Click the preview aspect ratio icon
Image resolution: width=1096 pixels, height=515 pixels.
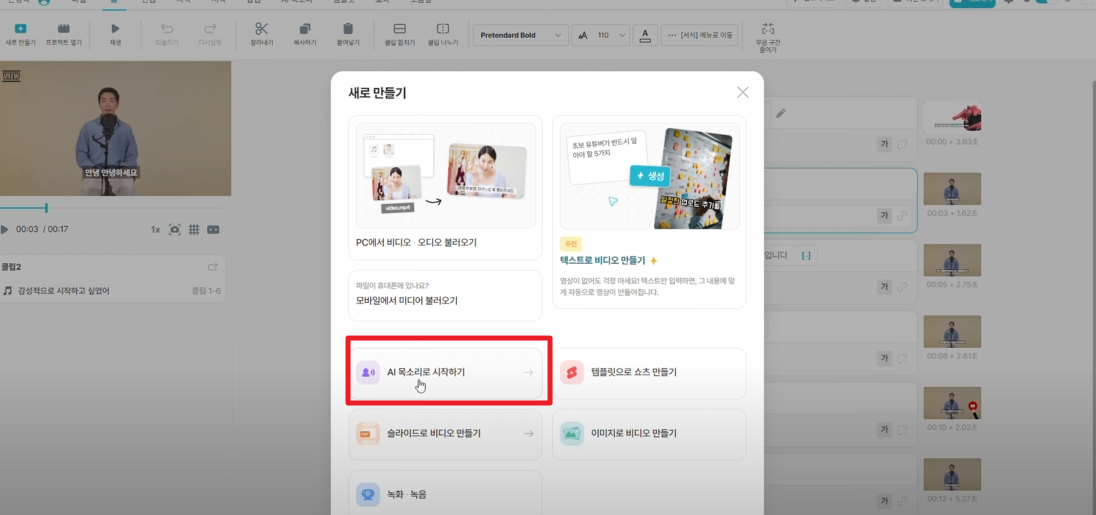tap(214, 229)
